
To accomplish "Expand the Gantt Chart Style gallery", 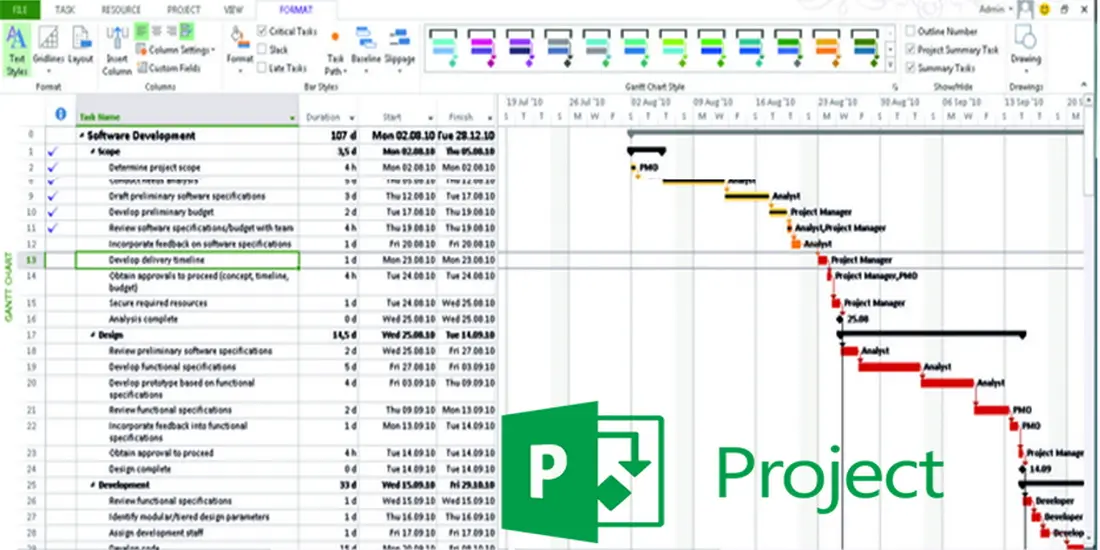I will pos(890,66).
